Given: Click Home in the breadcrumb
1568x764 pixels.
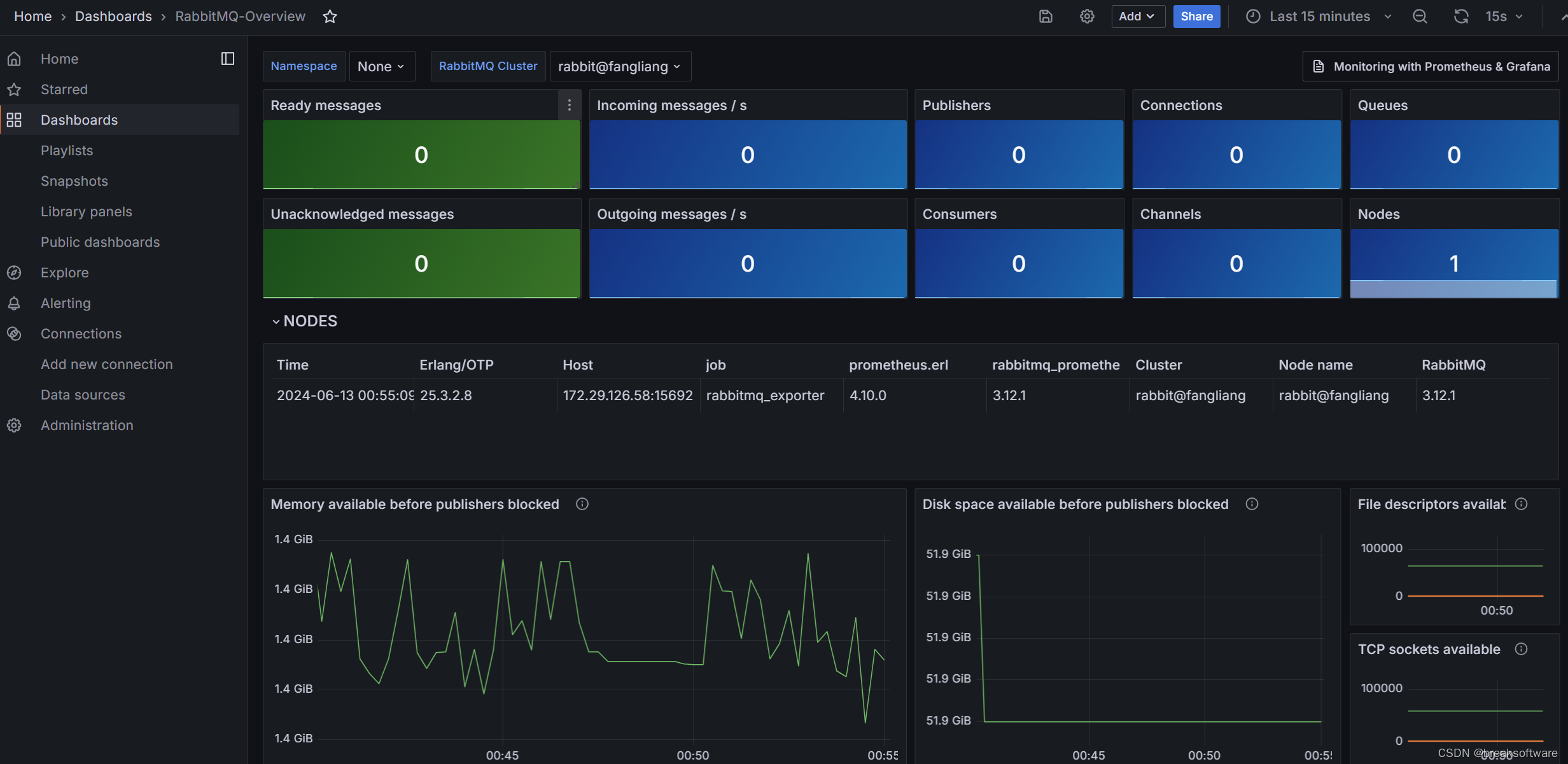Looking at the screenshot, I should pos(32,17).
